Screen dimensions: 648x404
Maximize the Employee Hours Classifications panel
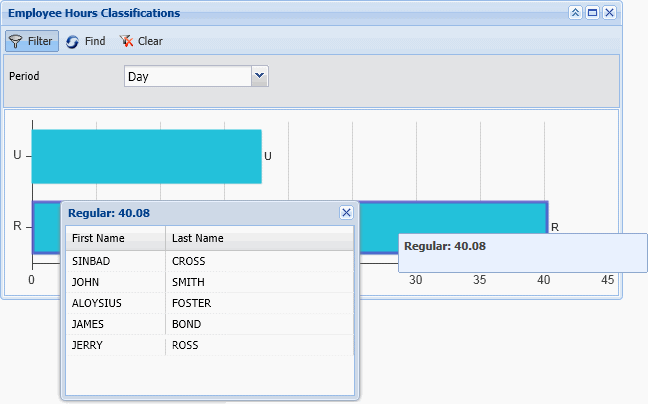pos(592,13)
